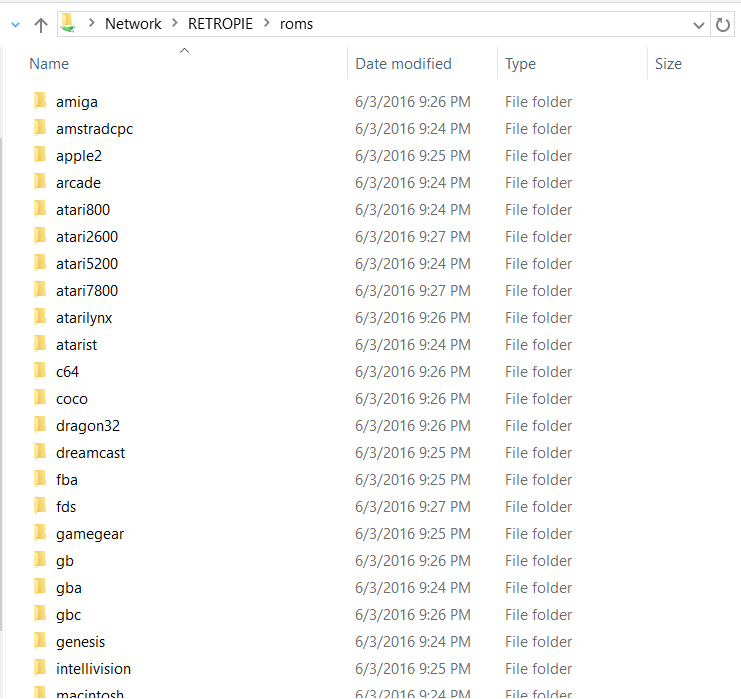Click the gbc folder name
741x699 pixels.
tap(69, 615)
